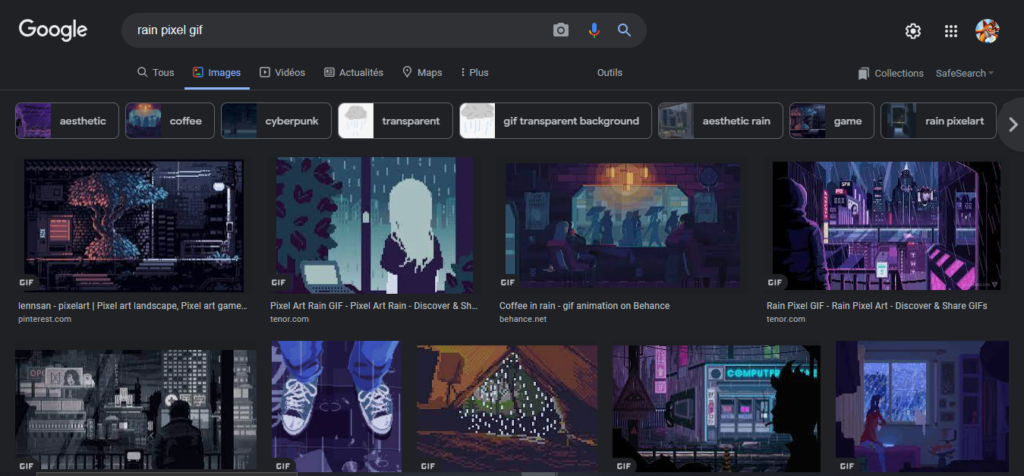The width and height of the screenshot is (1024, 476).
Task: Click the behance.net source text
Action: click(523, 319)
